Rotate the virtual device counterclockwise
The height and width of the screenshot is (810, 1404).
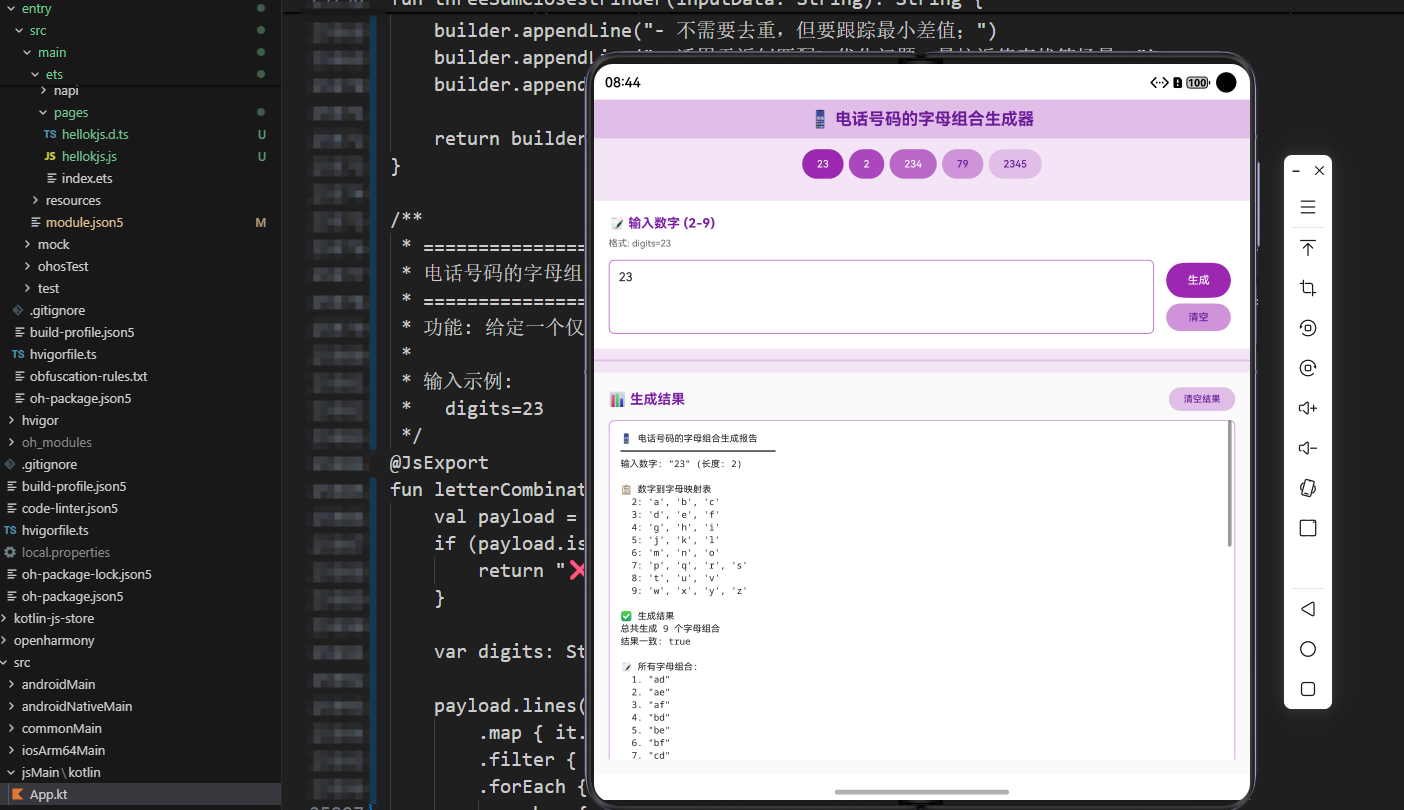tap(1307, 327)
